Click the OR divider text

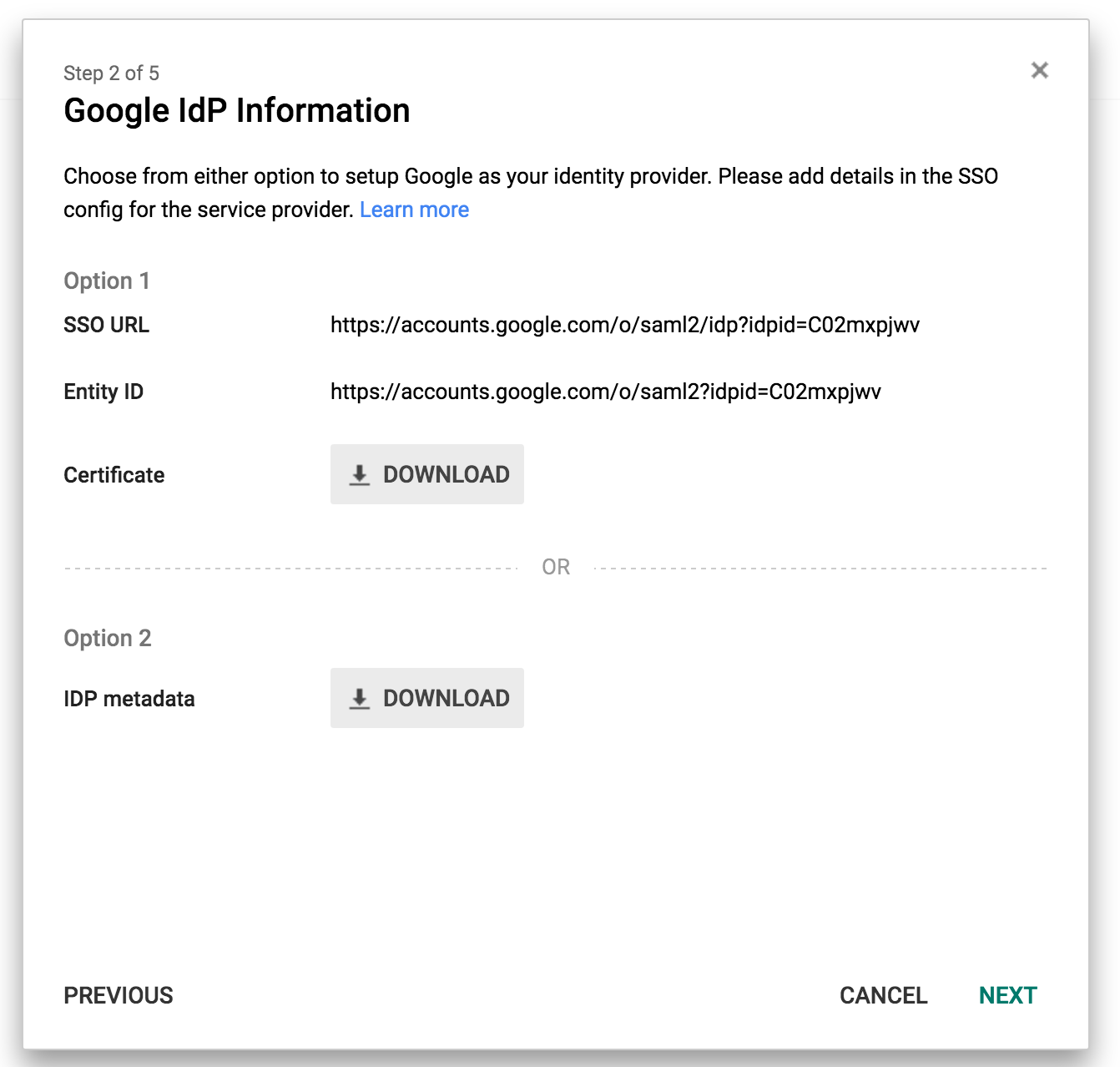tap(556, 568)
